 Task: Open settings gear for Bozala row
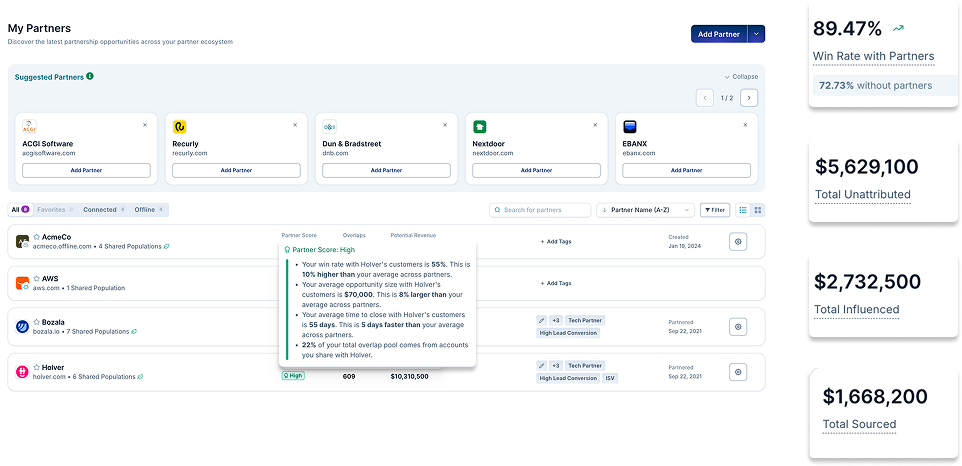pyautogui.click(x=738, y=327)
